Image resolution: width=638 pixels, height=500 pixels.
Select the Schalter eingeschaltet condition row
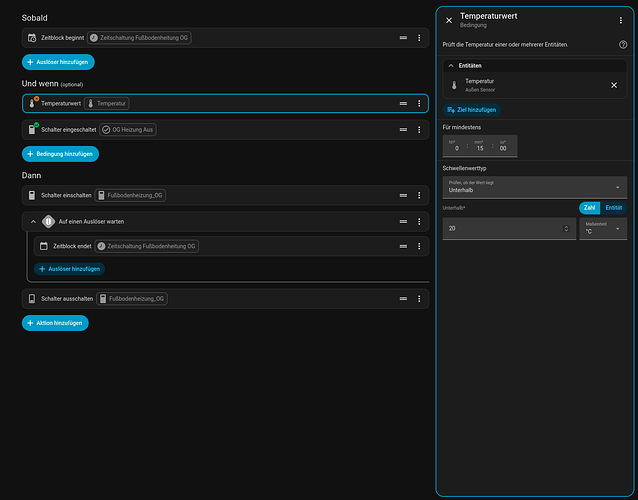click(225, 130)
